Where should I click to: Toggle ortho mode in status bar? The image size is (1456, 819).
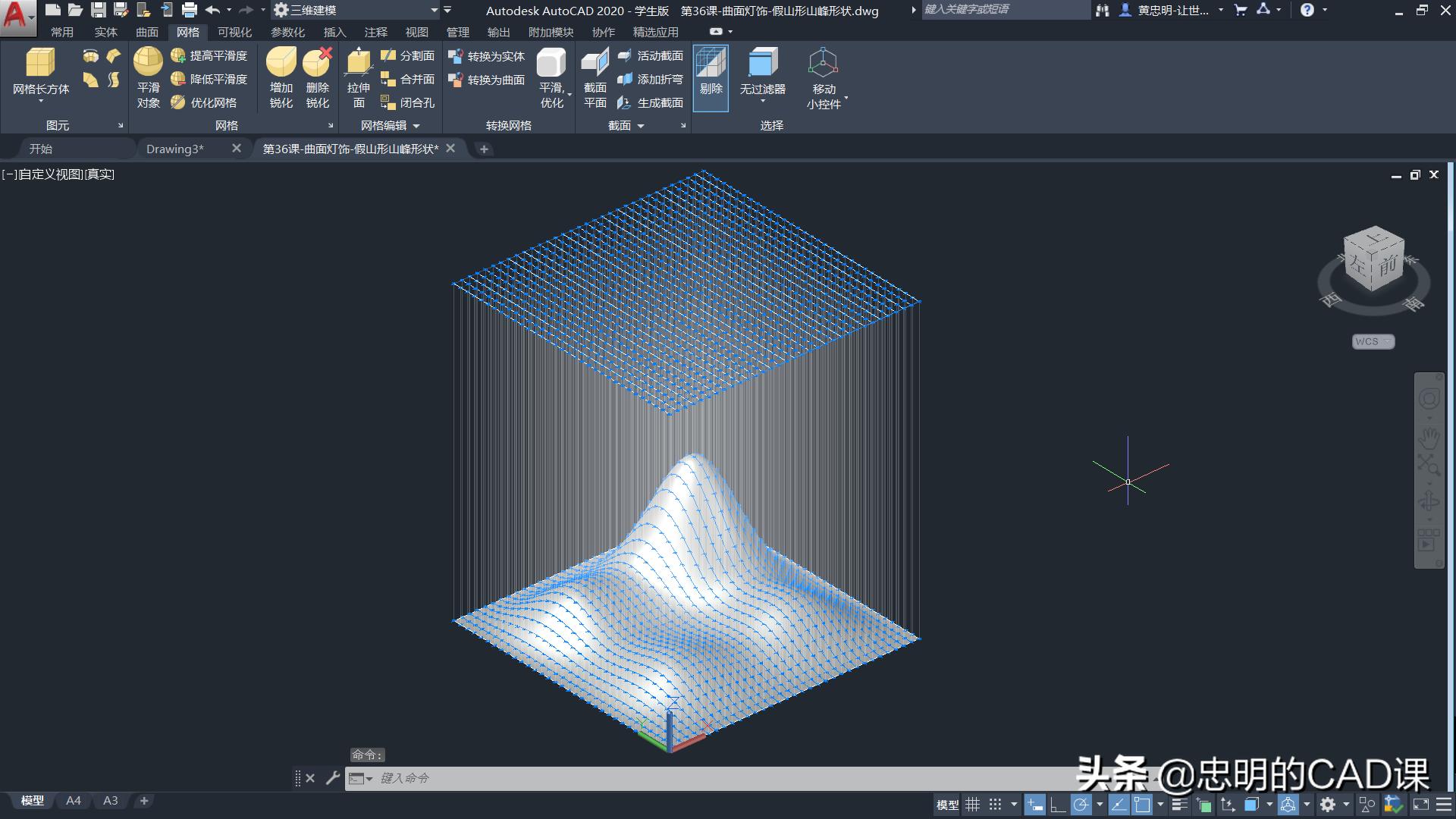[x=1057, y=805]
